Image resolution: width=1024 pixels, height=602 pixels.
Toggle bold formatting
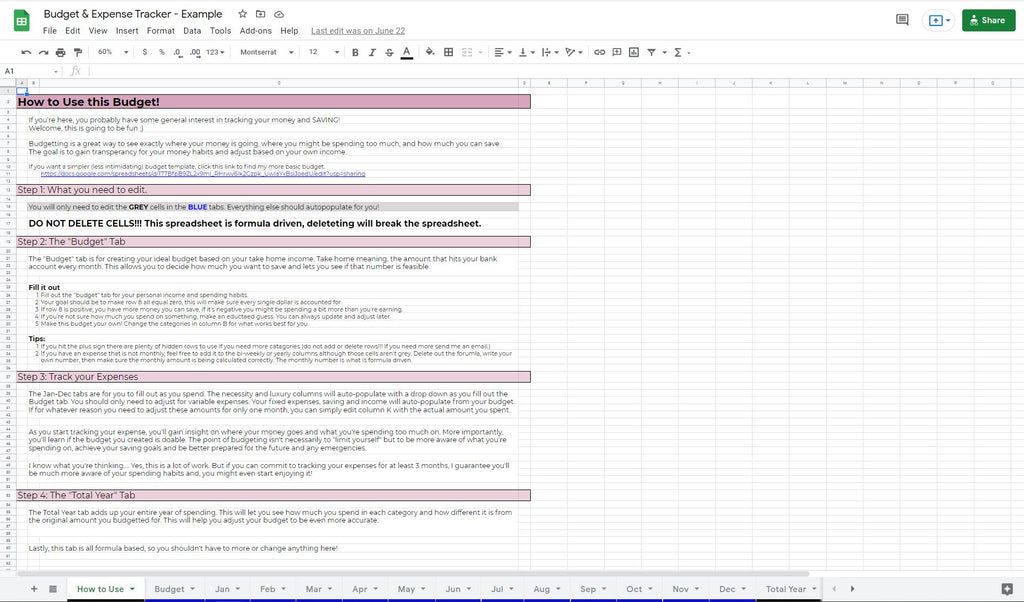[355, 52]
